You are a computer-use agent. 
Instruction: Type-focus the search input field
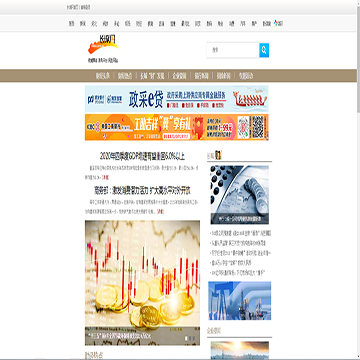pyautogui.click(x=233, y=50)
